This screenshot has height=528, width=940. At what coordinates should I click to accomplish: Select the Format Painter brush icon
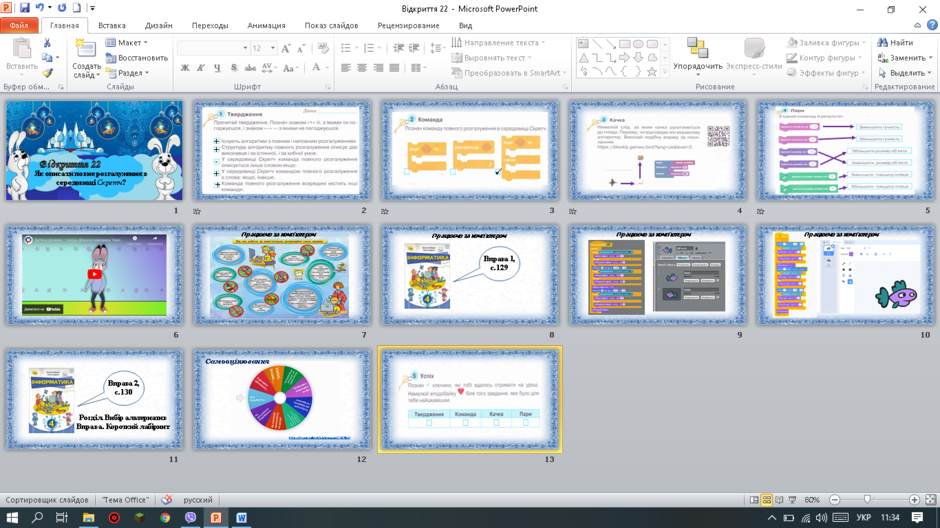(x=47, y=73)
